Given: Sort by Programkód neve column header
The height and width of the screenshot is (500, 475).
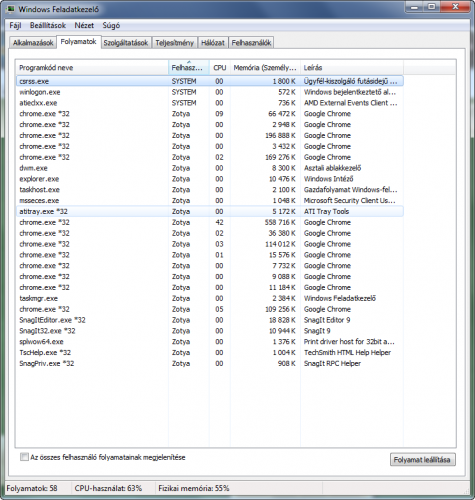Looking at the screenshot, I should 92,68.
